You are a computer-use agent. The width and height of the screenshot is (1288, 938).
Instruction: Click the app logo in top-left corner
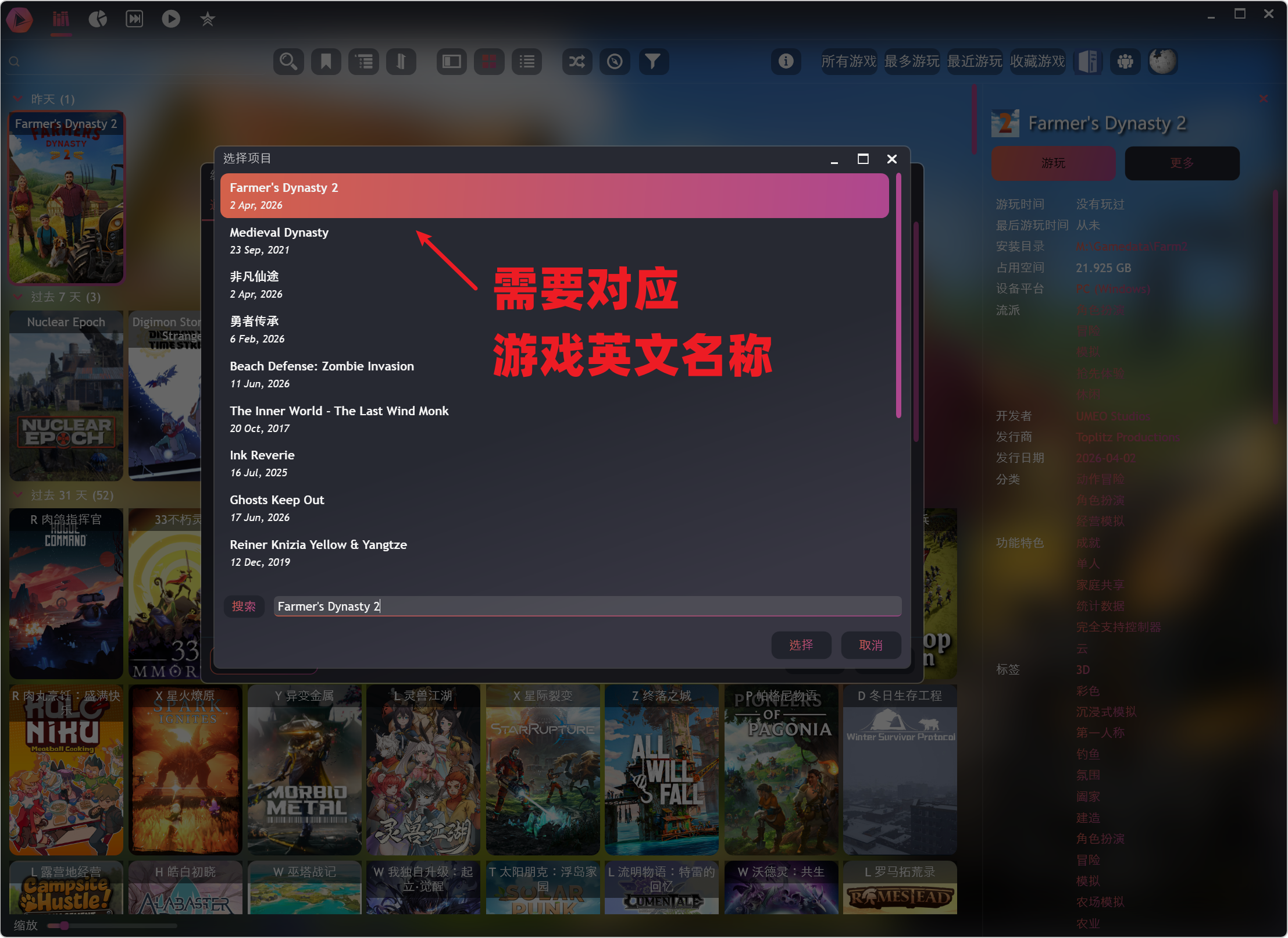click(20, 19)
